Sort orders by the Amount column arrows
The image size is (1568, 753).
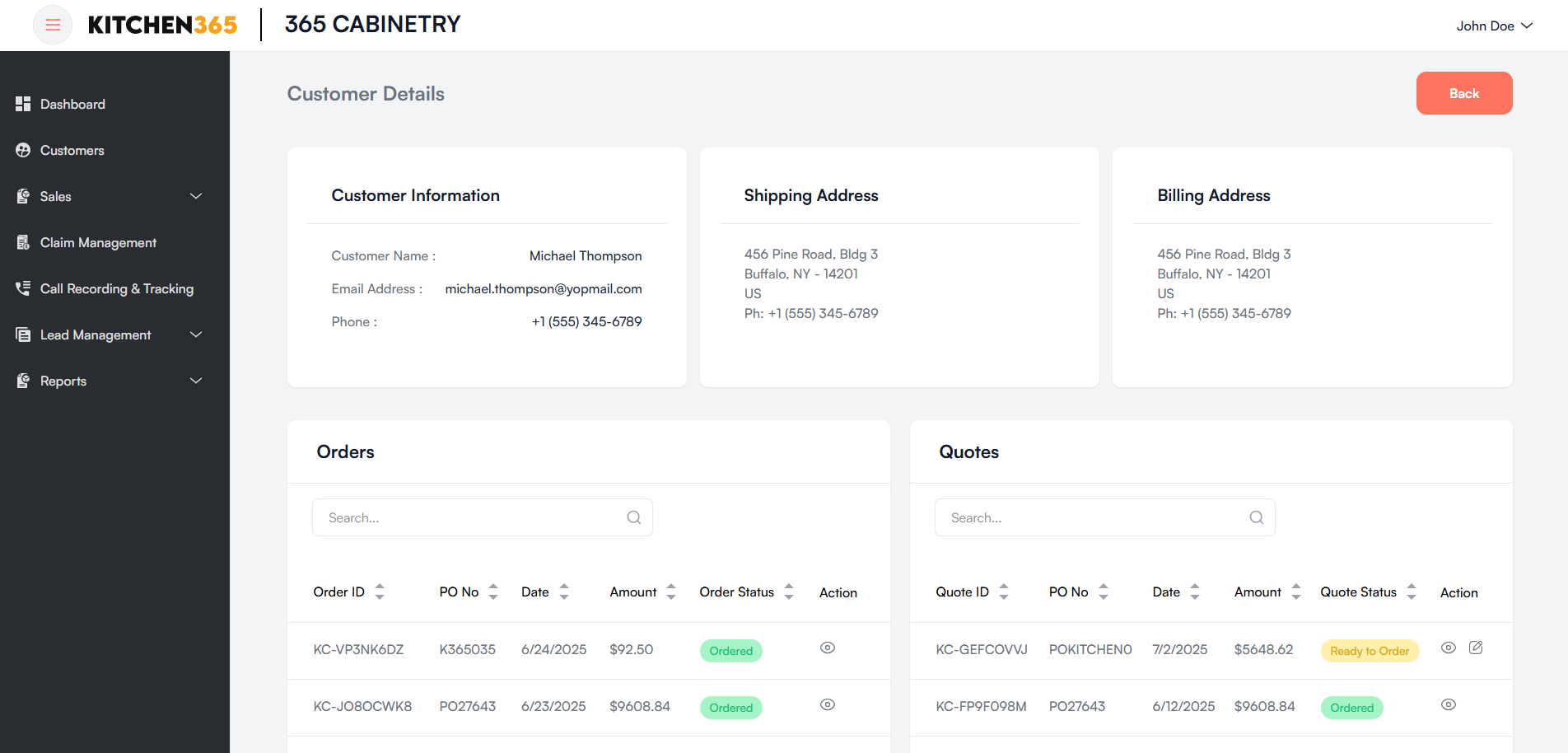[x=671, y=592]
